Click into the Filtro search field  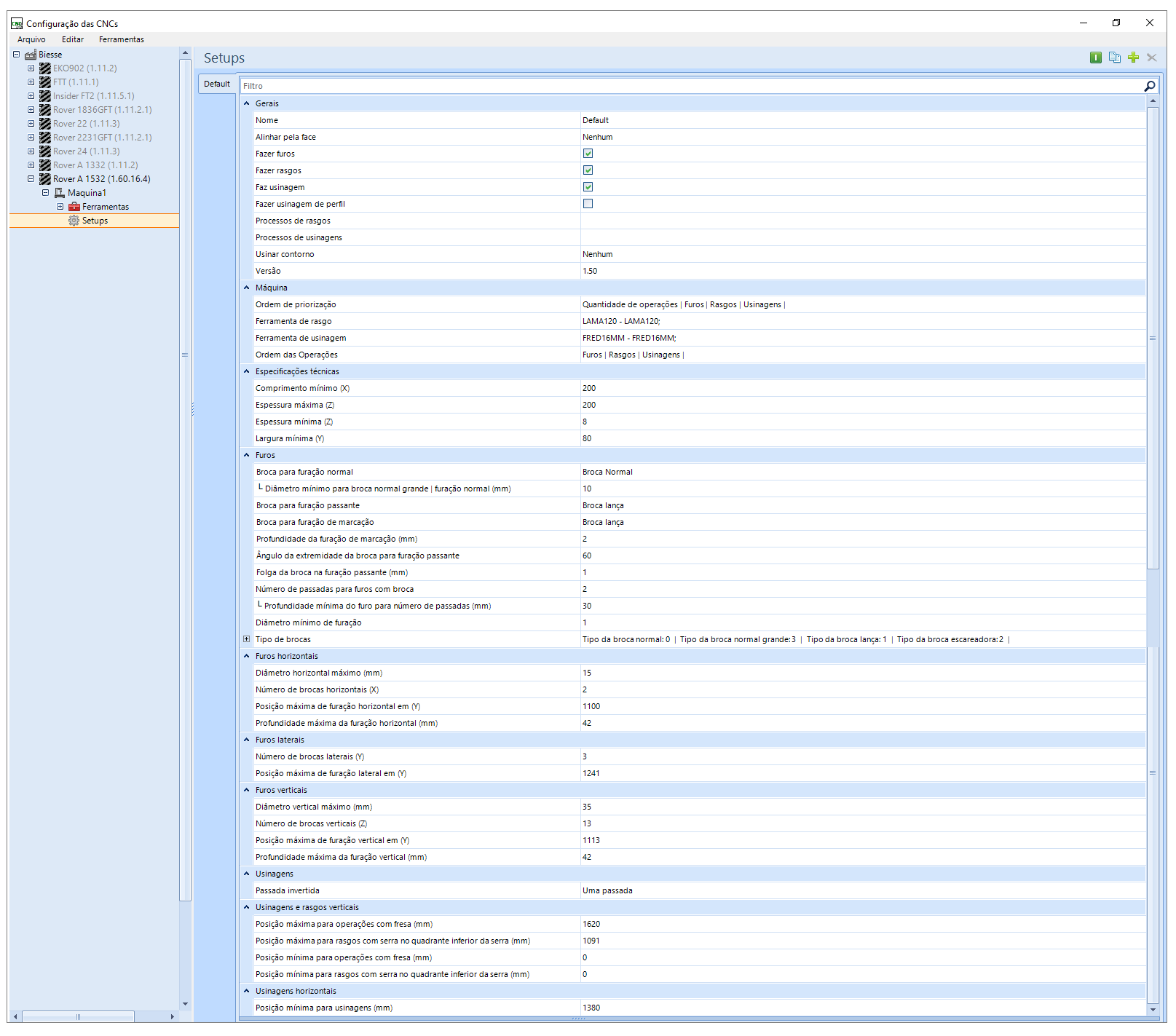(x=692, y=86)
